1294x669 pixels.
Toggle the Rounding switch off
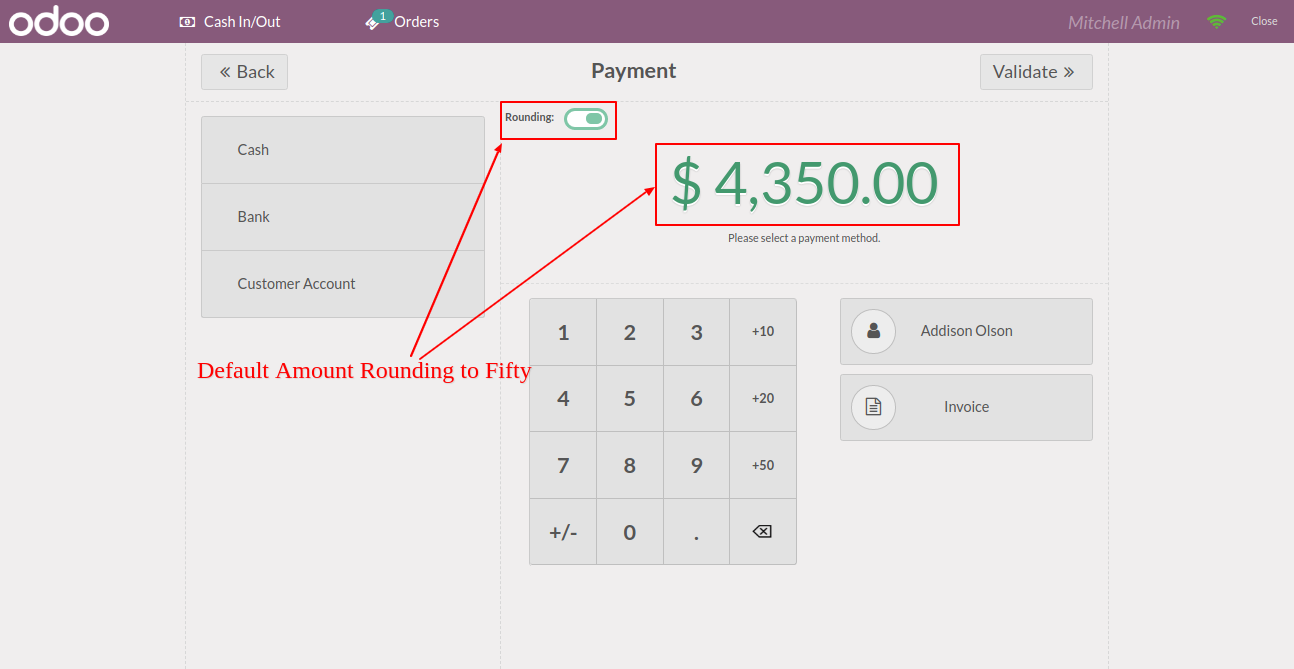coord(586,119)
